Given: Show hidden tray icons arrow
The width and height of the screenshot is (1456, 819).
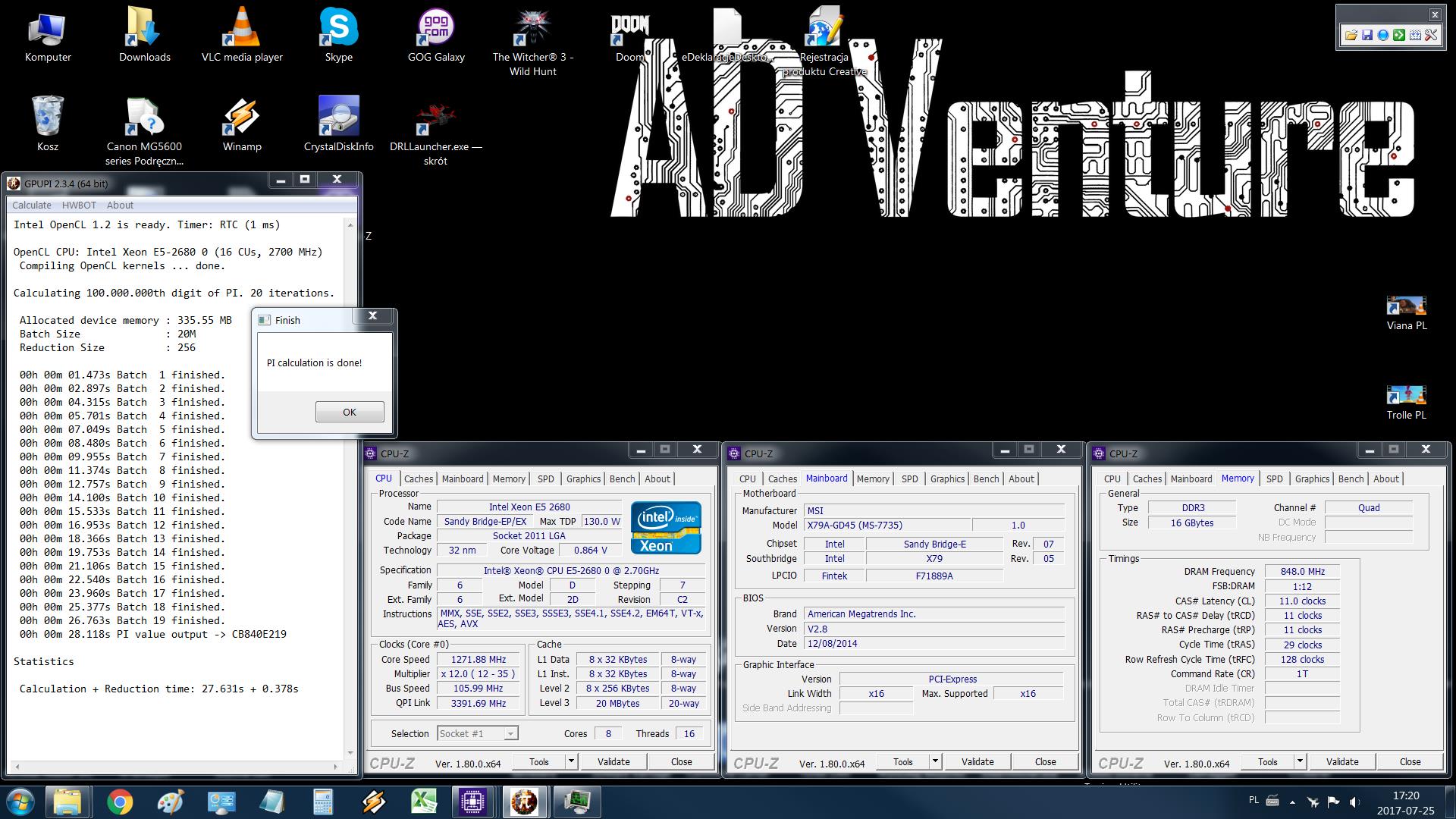Looking at the screenshot, I should (1292, 802).
